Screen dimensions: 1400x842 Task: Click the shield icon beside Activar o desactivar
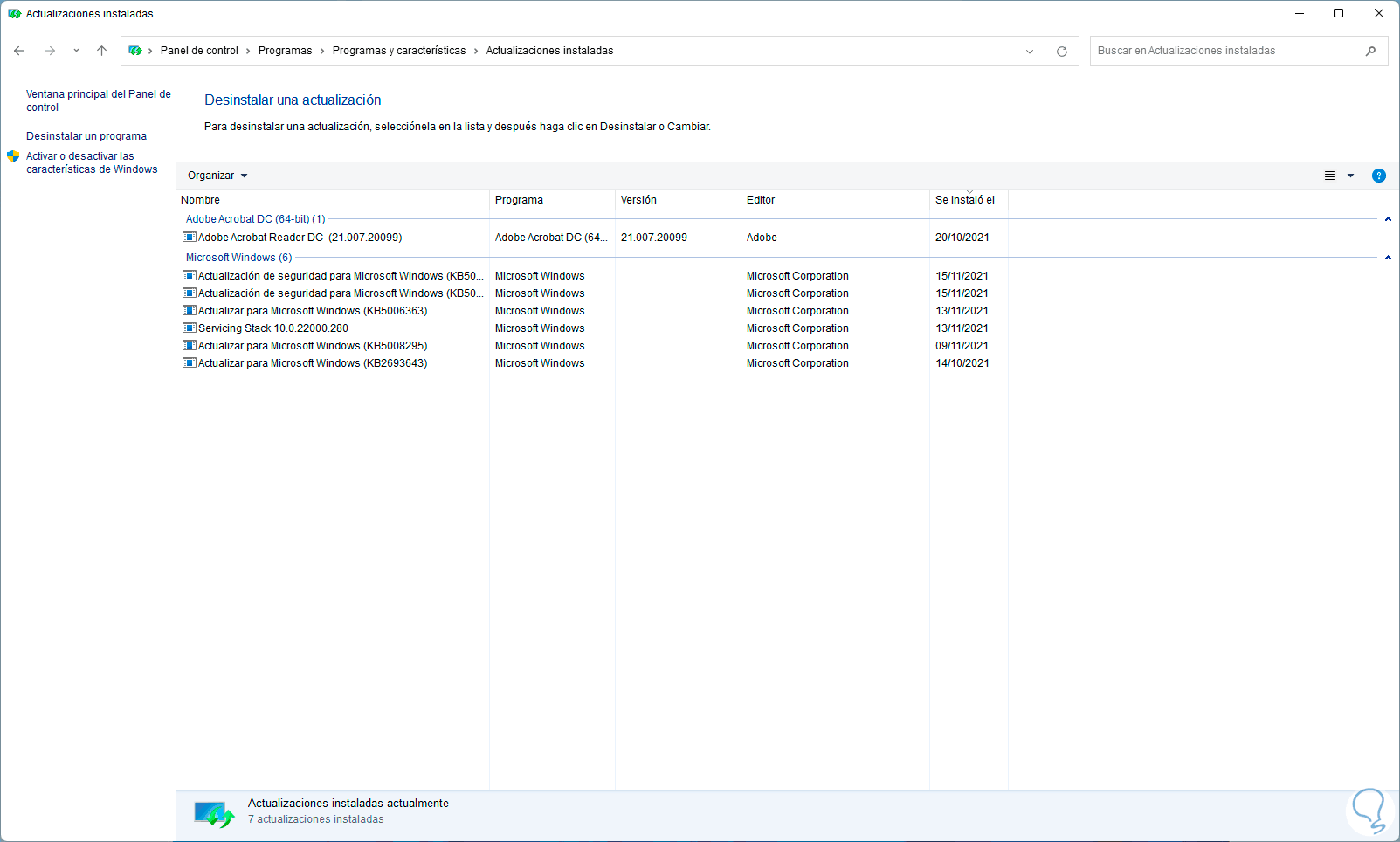[x=13, y=156]
